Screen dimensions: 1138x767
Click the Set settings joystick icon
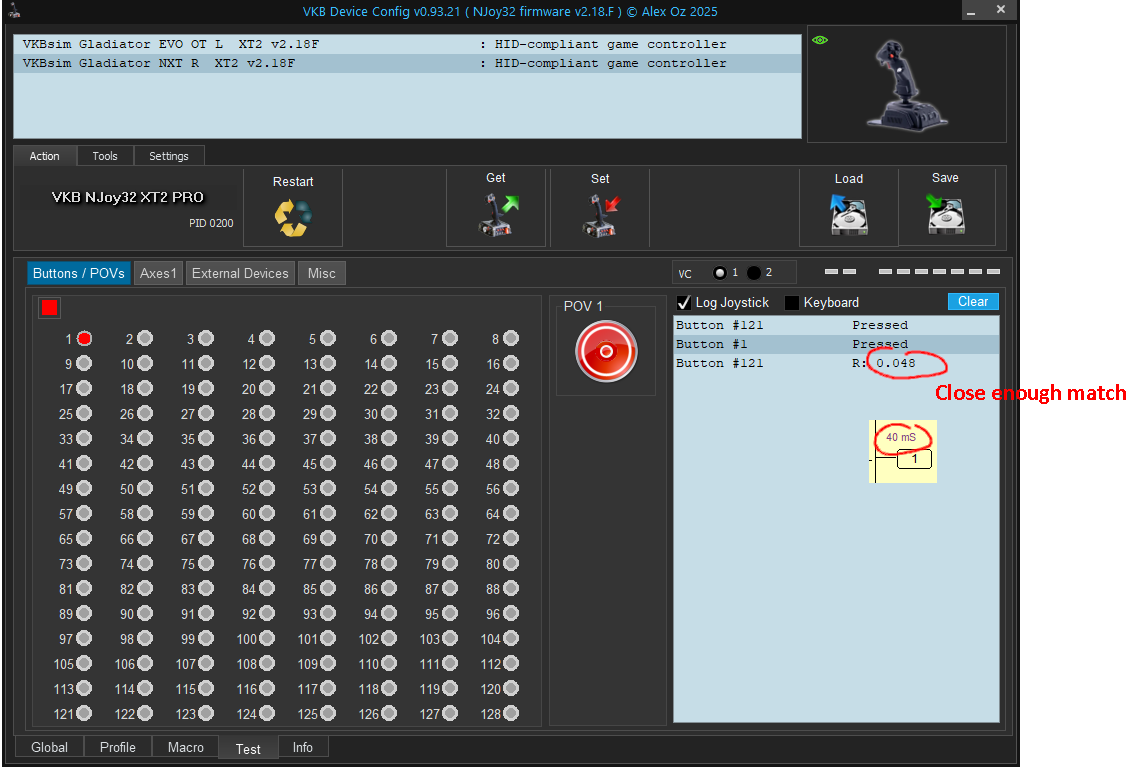pyautogui.click(x=602, y=216)
